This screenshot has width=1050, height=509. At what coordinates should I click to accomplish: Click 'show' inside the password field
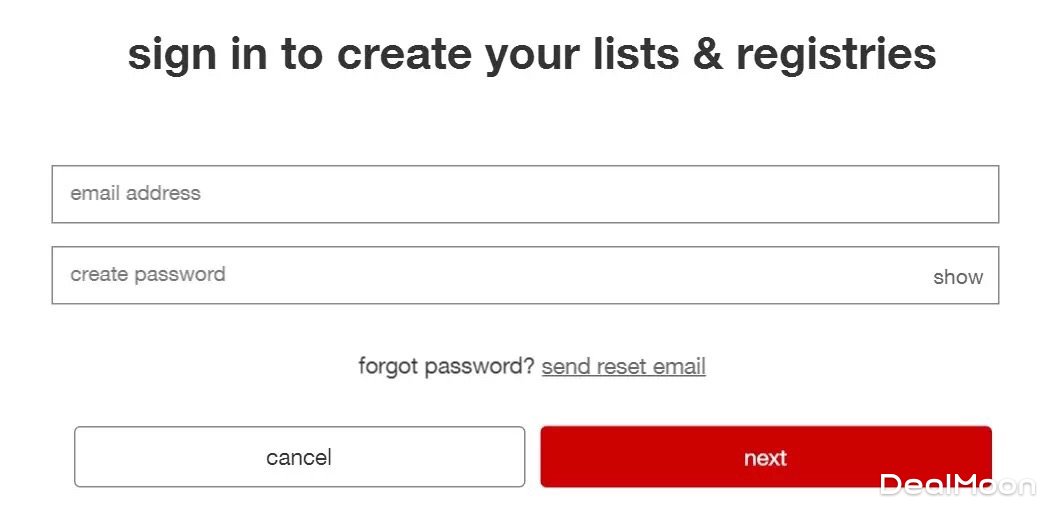coord(957,277)
